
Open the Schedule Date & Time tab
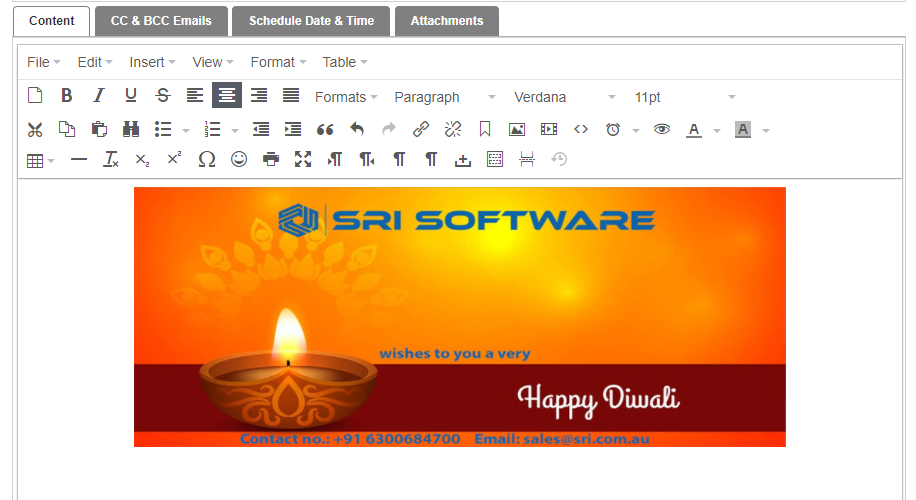[311, 21]
